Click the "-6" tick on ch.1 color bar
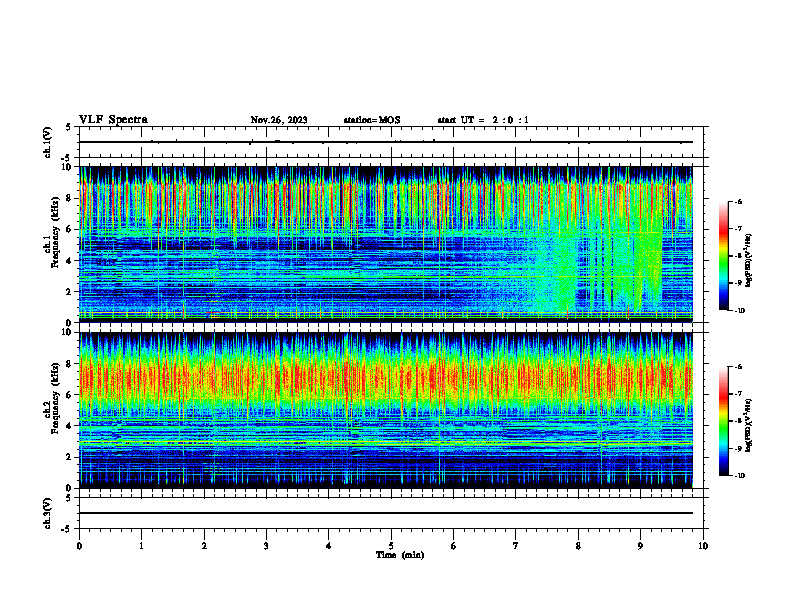 tap(738, 201)
